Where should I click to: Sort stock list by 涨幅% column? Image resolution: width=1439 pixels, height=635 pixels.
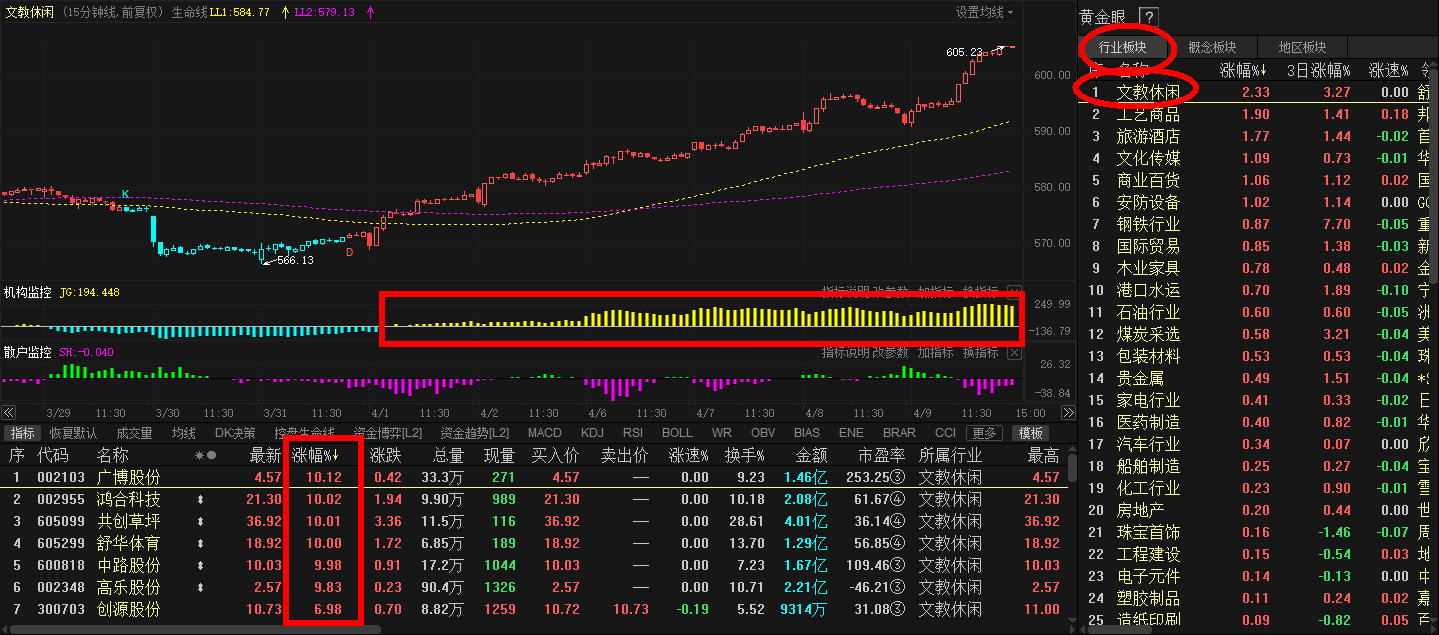[315, 456]
